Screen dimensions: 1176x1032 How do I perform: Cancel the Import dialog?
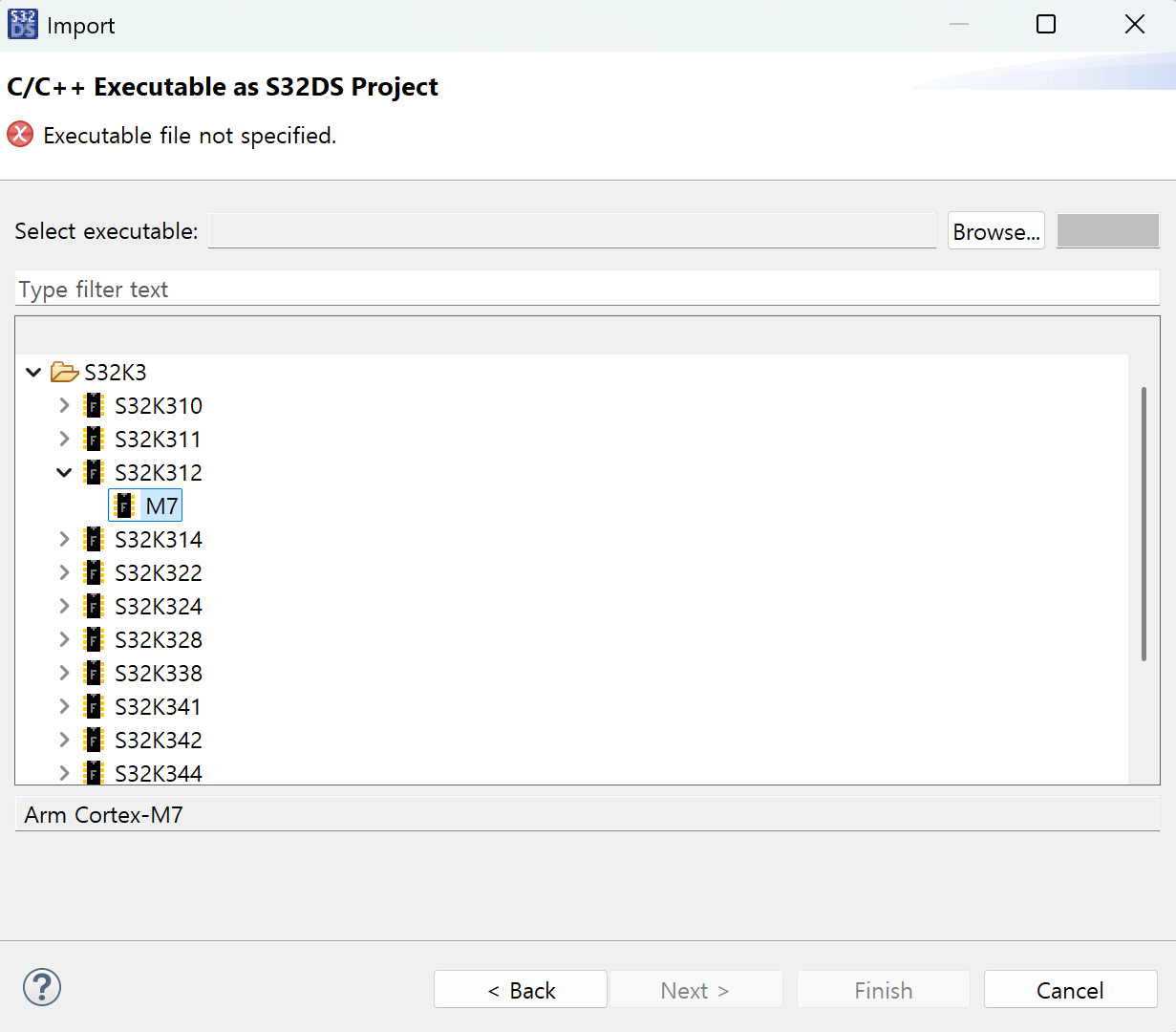(x=1071, y=990)
